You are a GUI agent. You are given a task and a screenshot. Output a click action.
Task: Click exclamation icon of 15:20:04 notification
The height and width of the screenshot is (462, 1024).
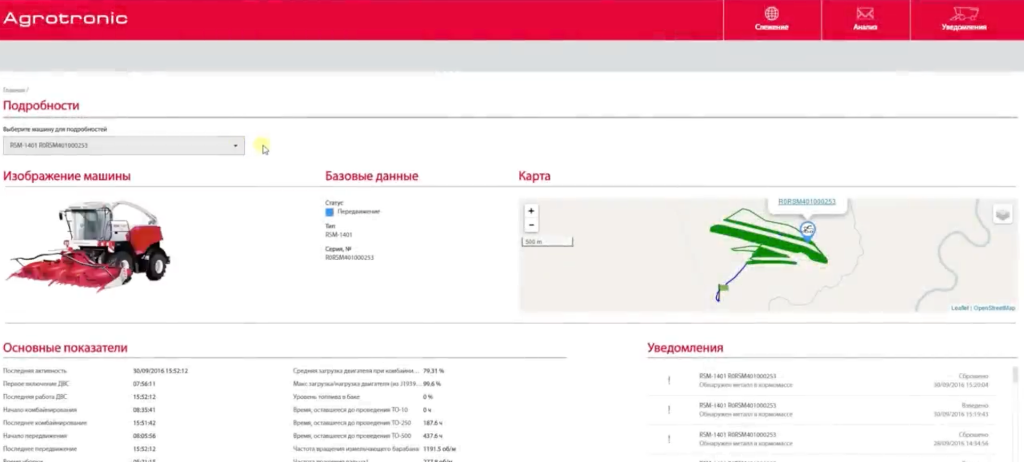668,380
